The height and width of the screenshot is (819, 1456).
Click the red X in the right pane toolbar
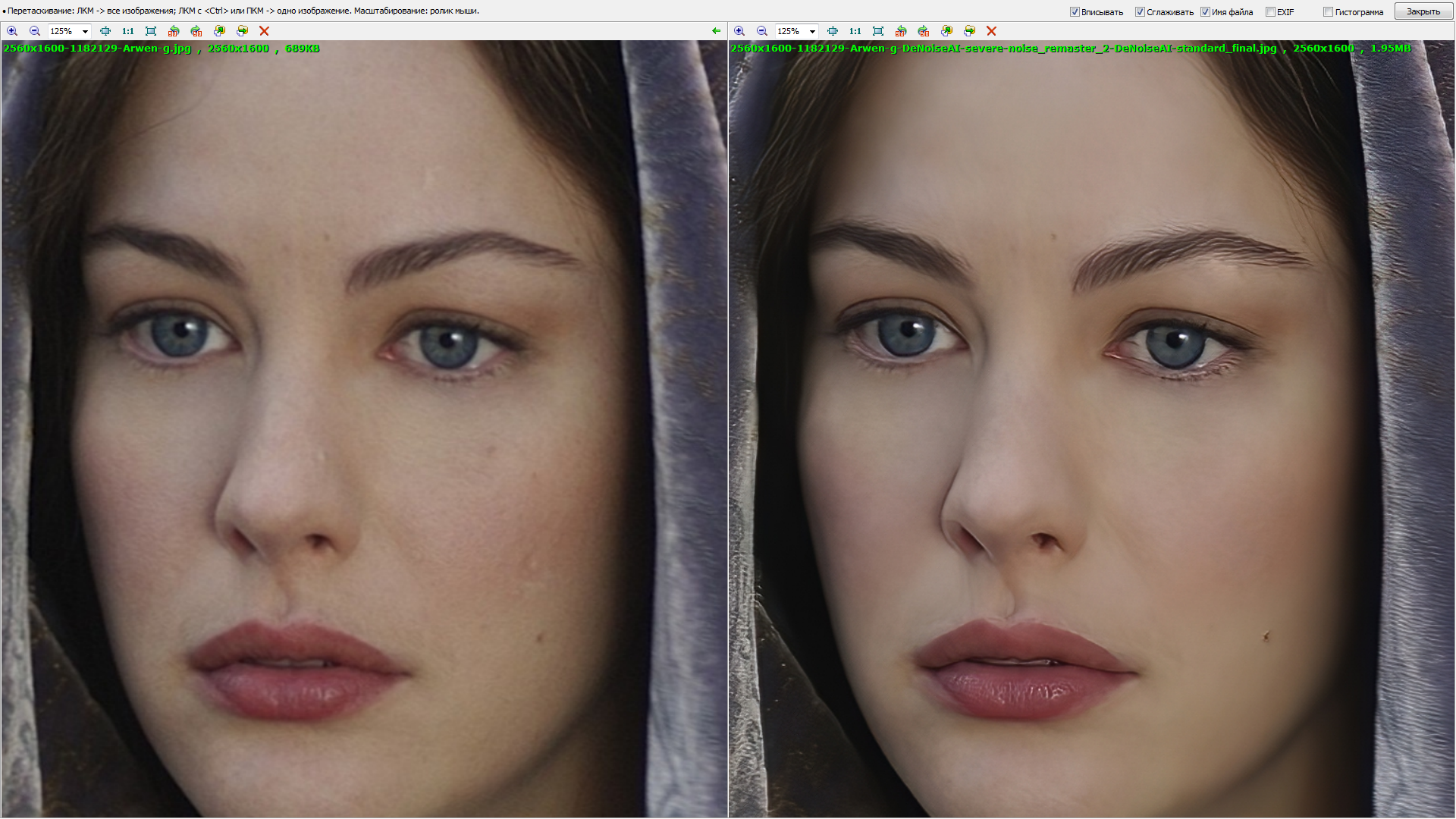coord(991,31)
